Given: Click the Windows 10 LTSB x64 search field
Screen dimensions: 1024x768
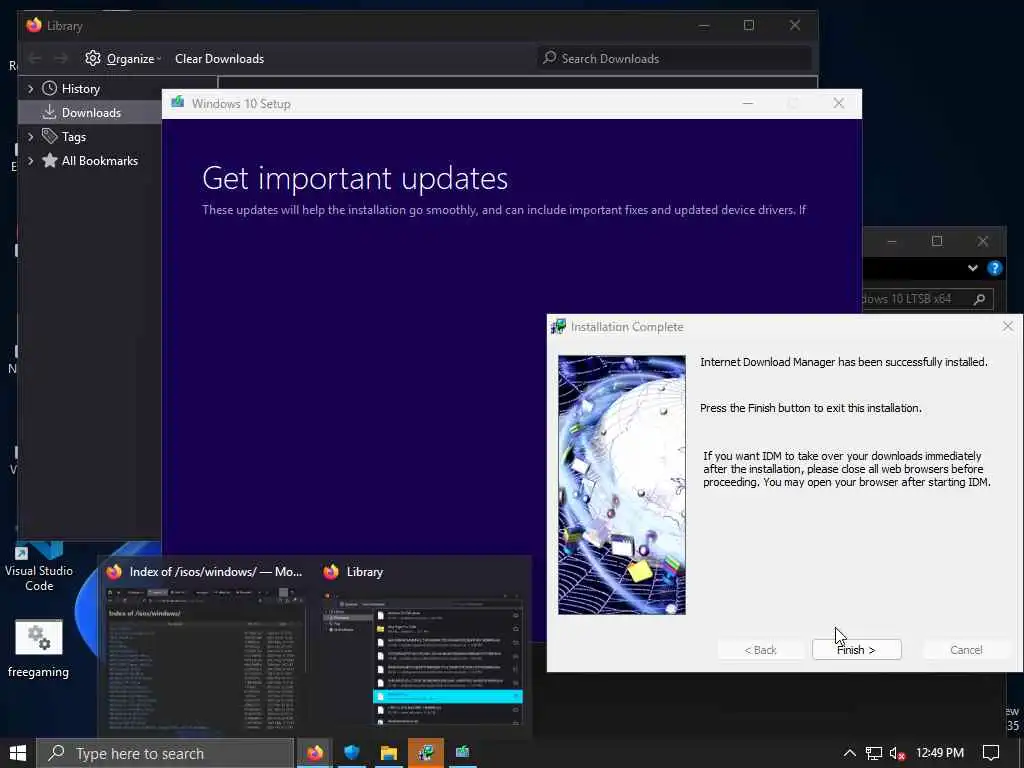Looking at the screenshot, I should 928,299.
